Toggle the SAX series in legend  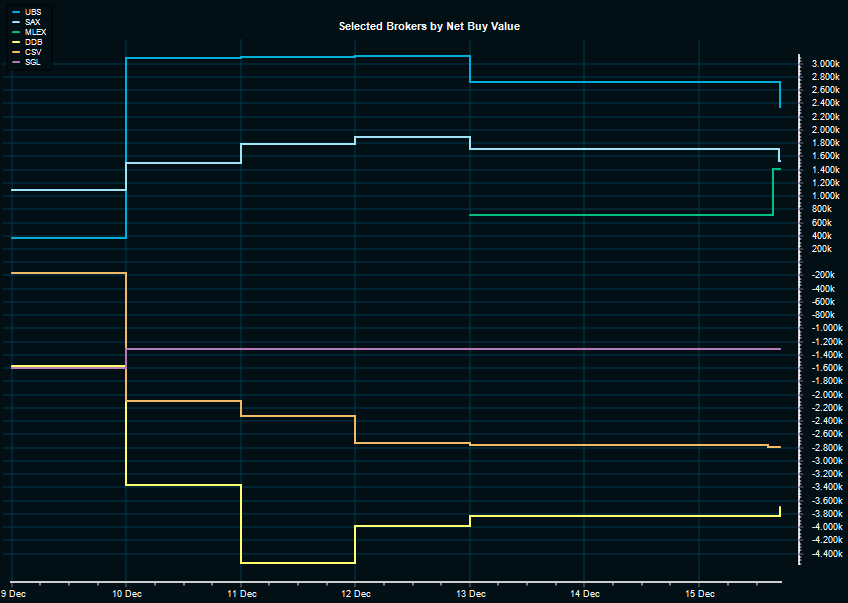point(32,22)
